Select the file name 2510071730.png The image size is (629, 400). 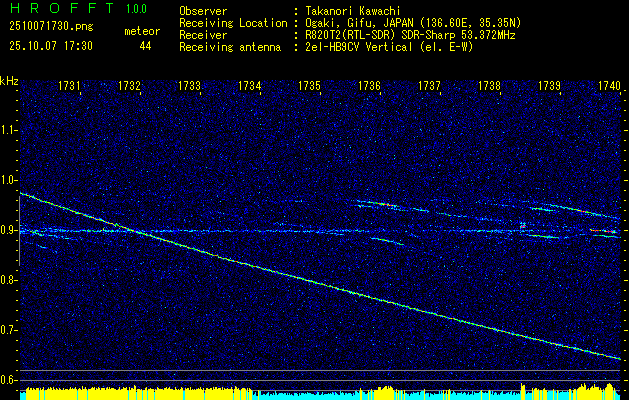(51, 26)
